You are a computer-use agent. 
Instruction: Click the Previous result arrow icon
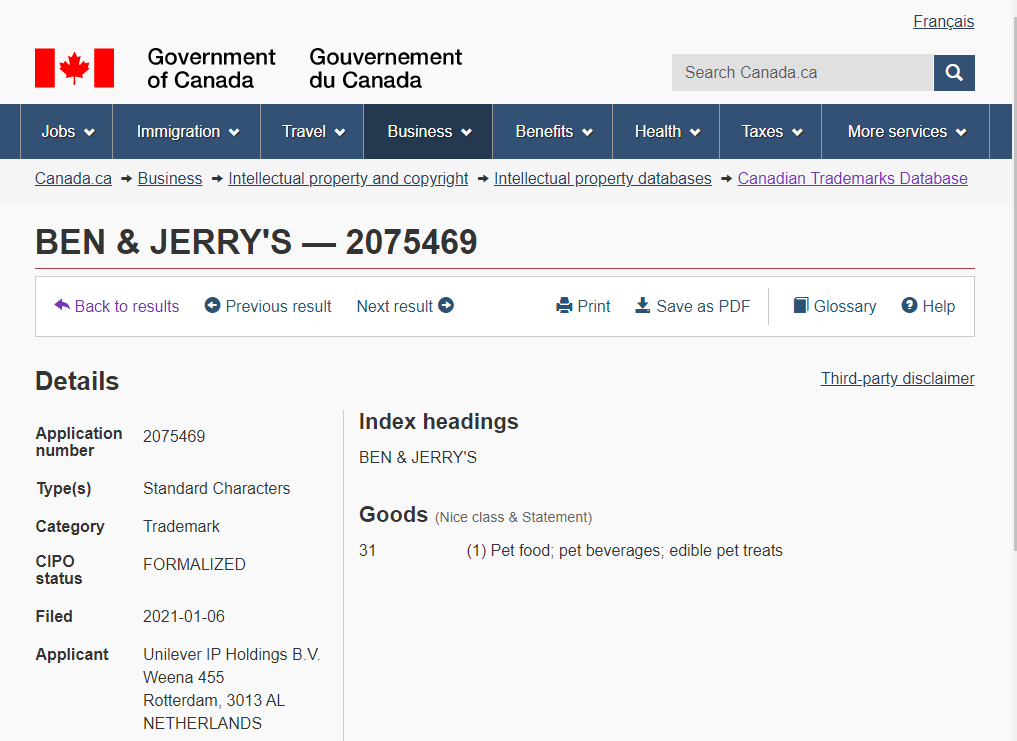[x=212, y=305]
